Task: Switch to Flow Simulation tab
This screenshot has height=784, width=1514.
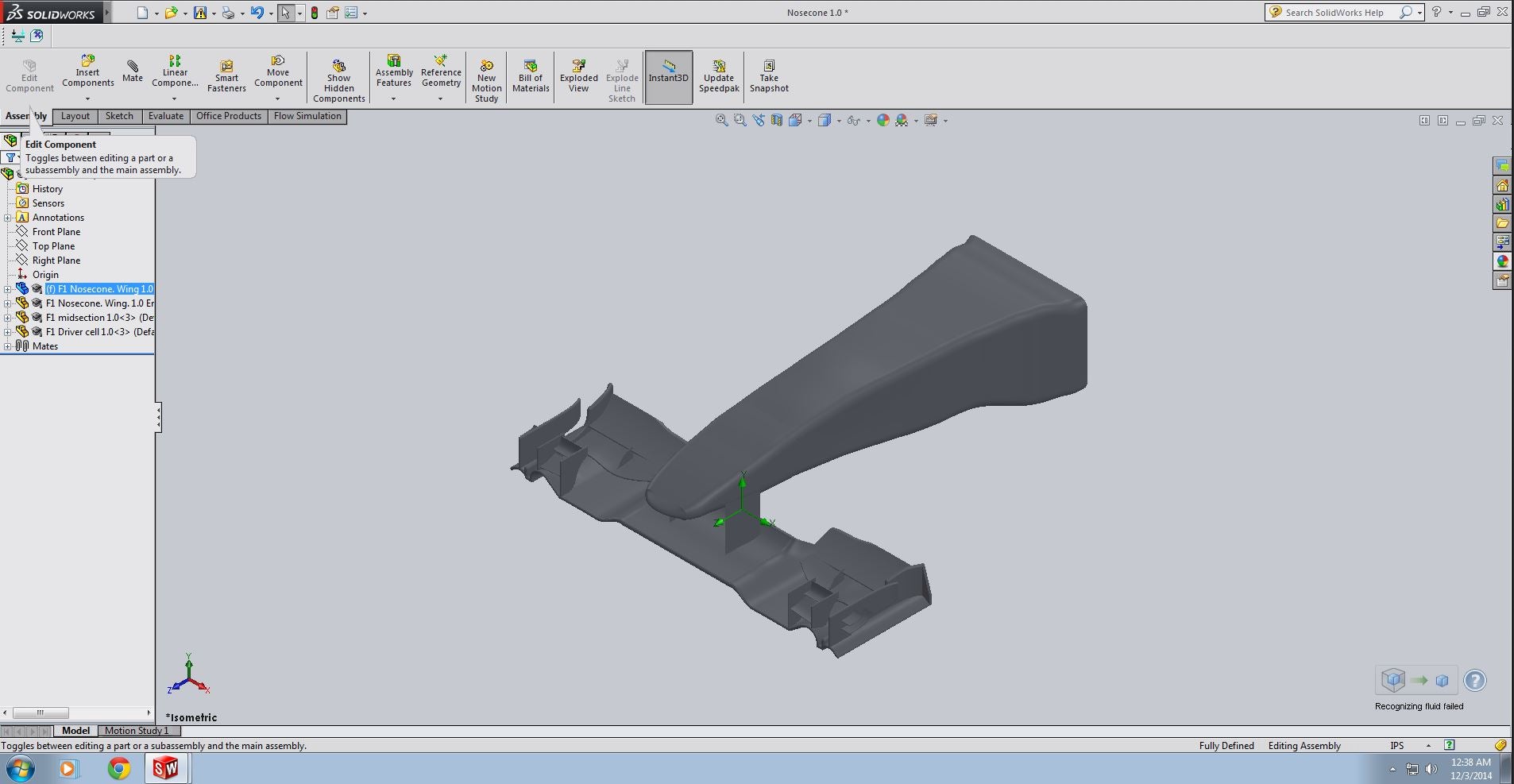Action: click(x=307, y=116)
